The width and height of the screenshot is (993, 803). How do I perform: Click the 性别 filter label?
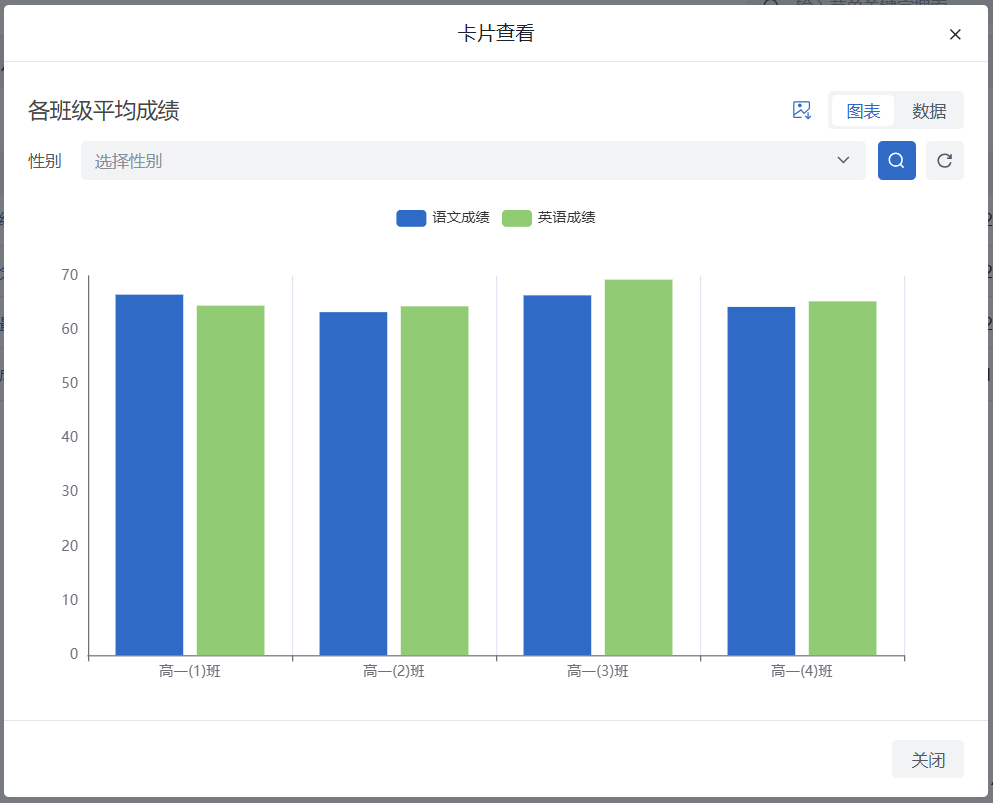45,161
